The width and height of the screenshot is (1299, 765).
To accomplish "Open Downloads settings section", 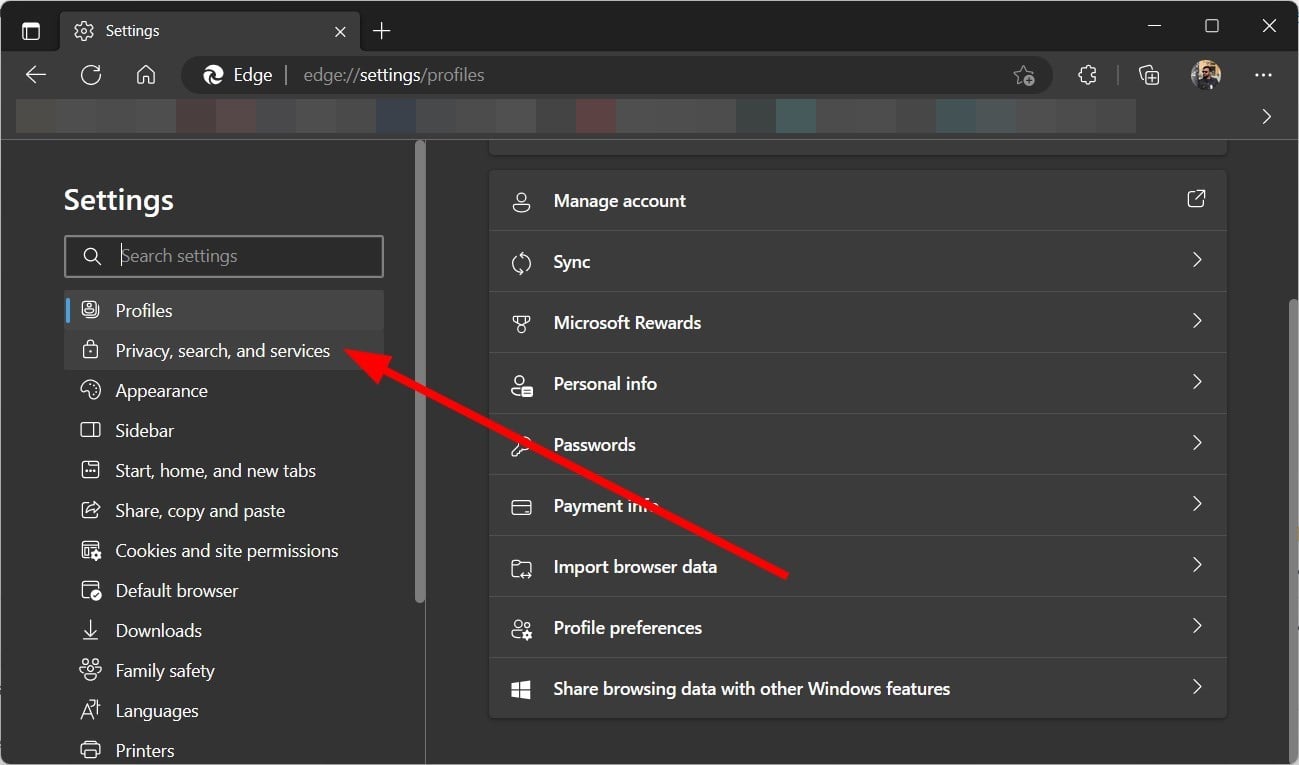I will [224, 630].
